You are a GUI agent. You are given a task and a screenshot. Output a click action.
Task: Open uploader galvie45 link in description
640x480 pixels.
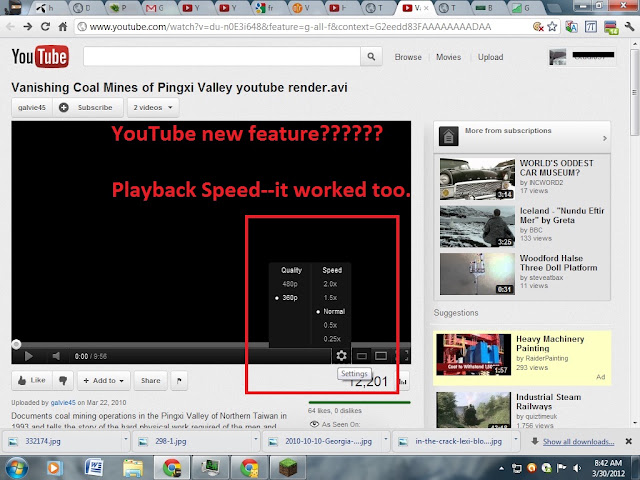63,402
